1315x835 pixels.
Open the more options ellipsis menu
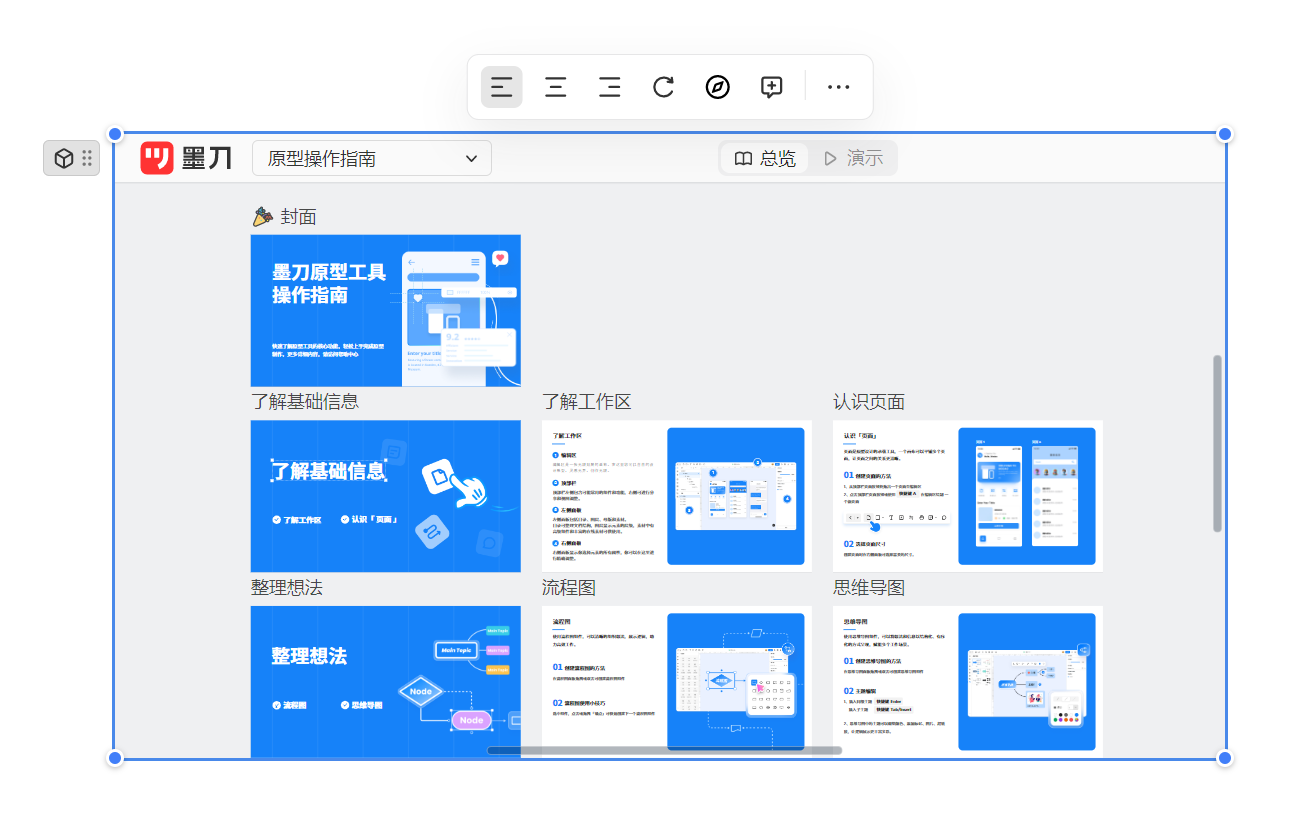tap(838, 87)
